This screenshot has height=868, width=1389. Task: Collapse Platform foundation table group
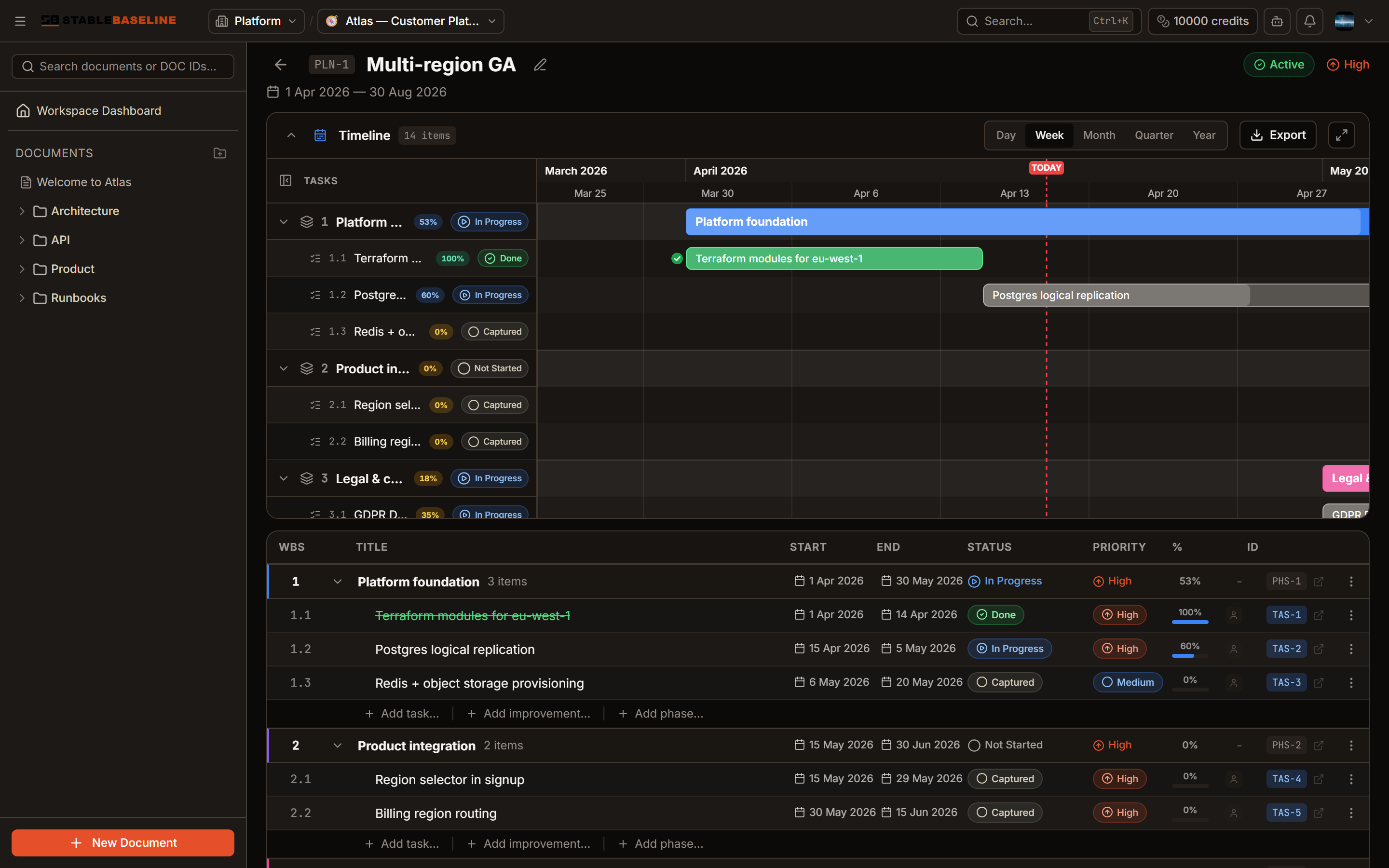coord(338,582)
